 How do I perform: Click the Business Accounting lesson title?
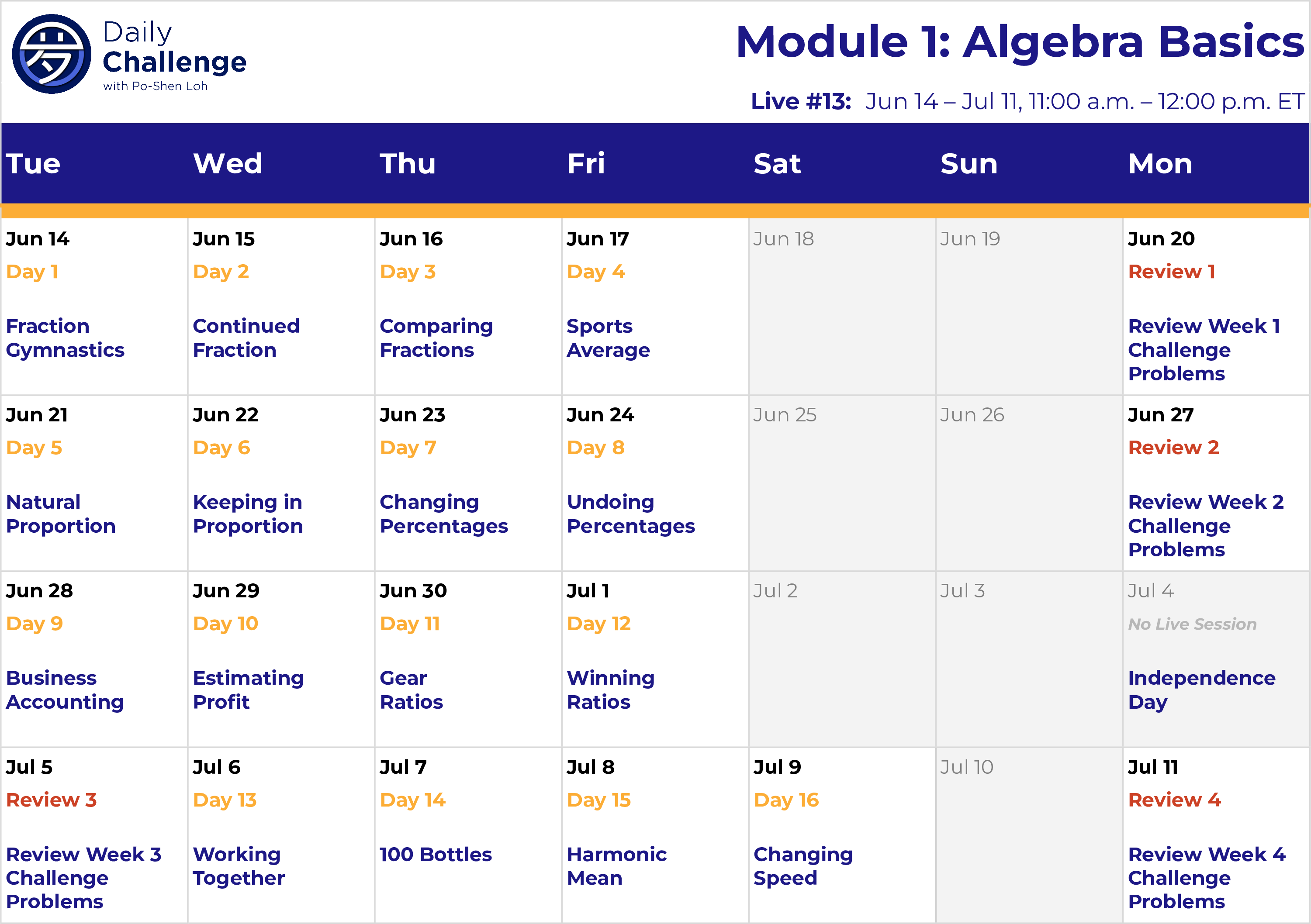(x=65, y=690)
